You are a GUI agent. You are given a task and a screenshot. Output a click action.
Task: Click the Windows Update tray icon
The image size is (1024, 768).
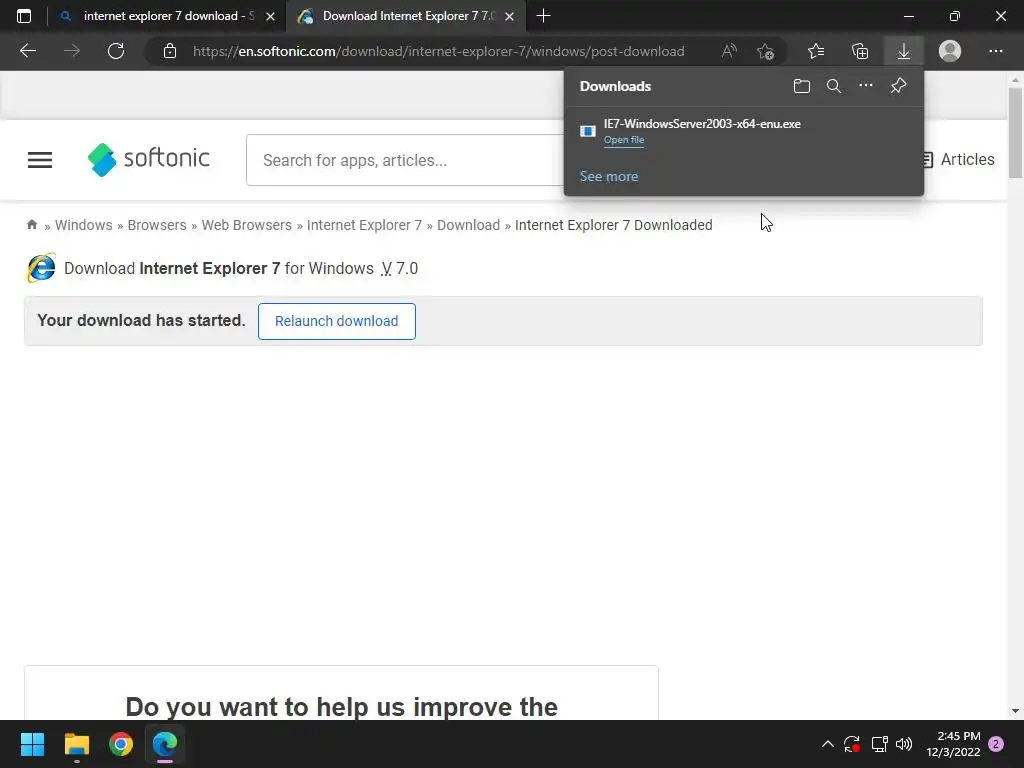852,744
